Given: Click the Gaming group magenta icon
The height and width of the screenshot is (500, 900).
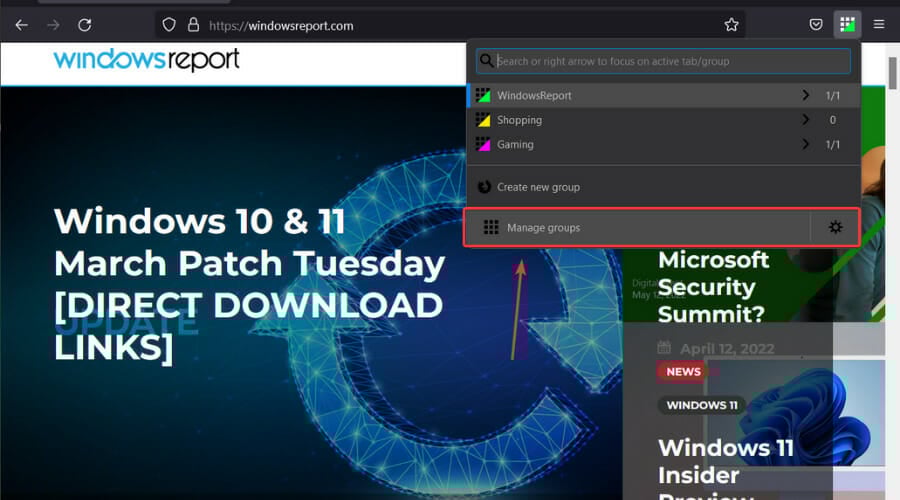Looking at the screenshot, I should (483, 144).
